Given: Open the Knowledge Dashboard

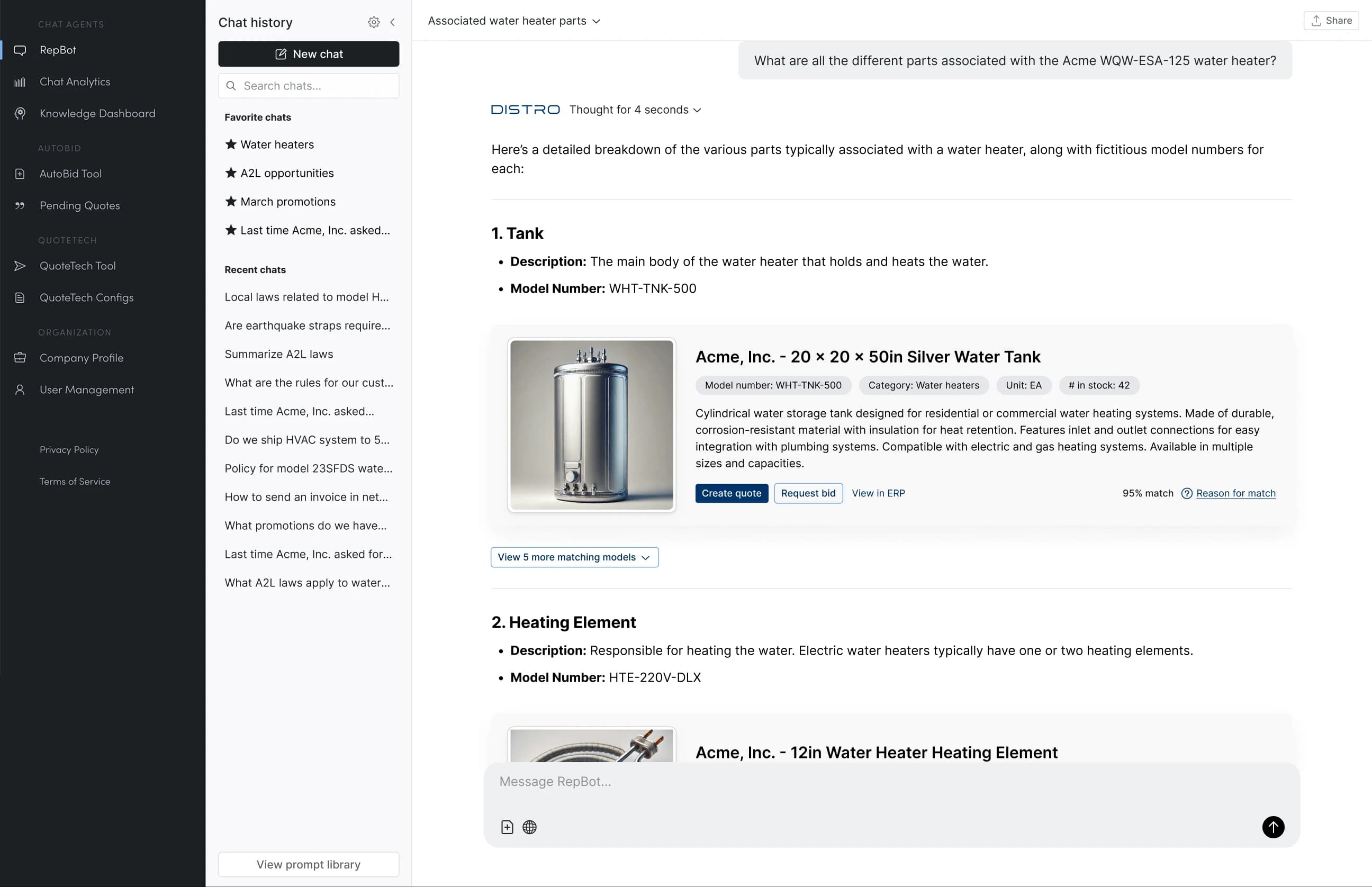Looking at the screenshot, I should [x=97, y=113].
